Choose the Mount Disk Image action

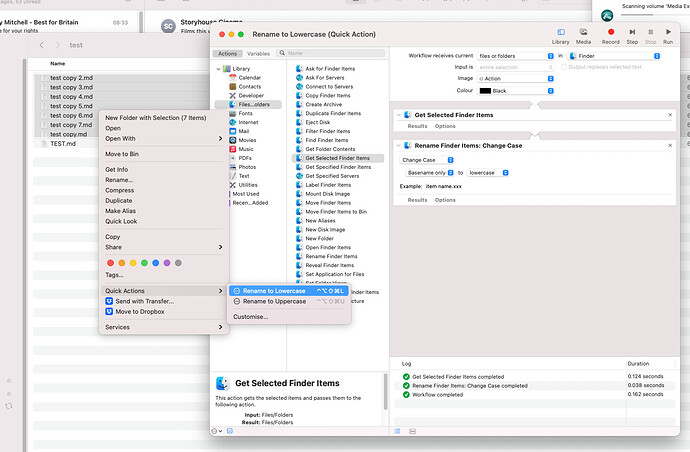[x=328, y=194]
